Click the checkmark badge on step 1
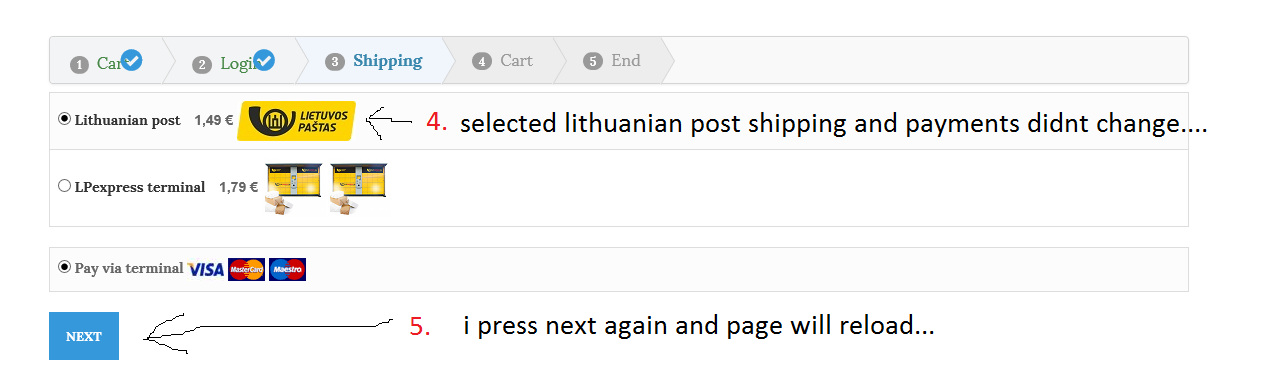Image resolution: width=1263 pixels, height=392 pixels. (x=131, y=60)
